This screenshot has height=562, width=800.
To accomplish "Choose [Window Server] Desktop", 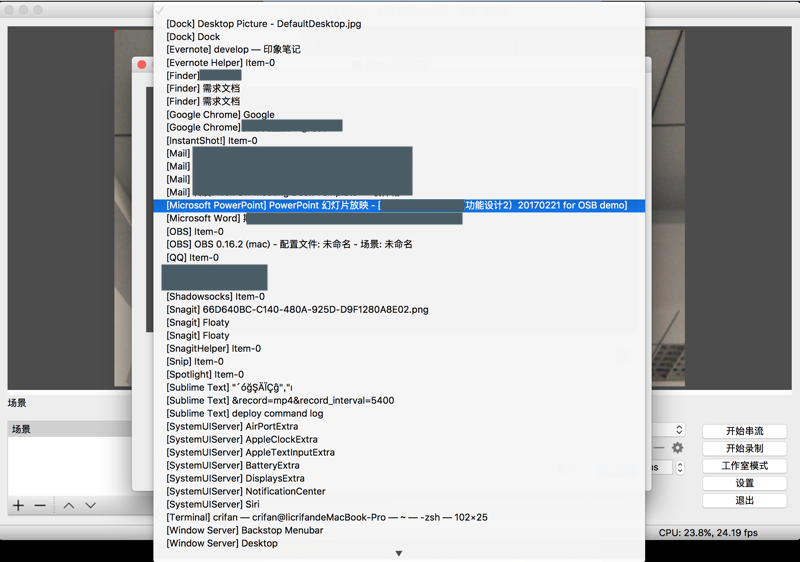I will coord(399,544).
